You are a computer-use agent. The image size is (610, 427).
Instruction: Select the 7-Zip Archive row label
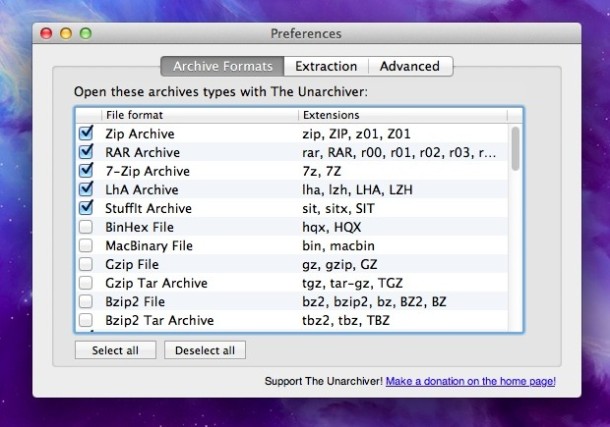(147, 171)
